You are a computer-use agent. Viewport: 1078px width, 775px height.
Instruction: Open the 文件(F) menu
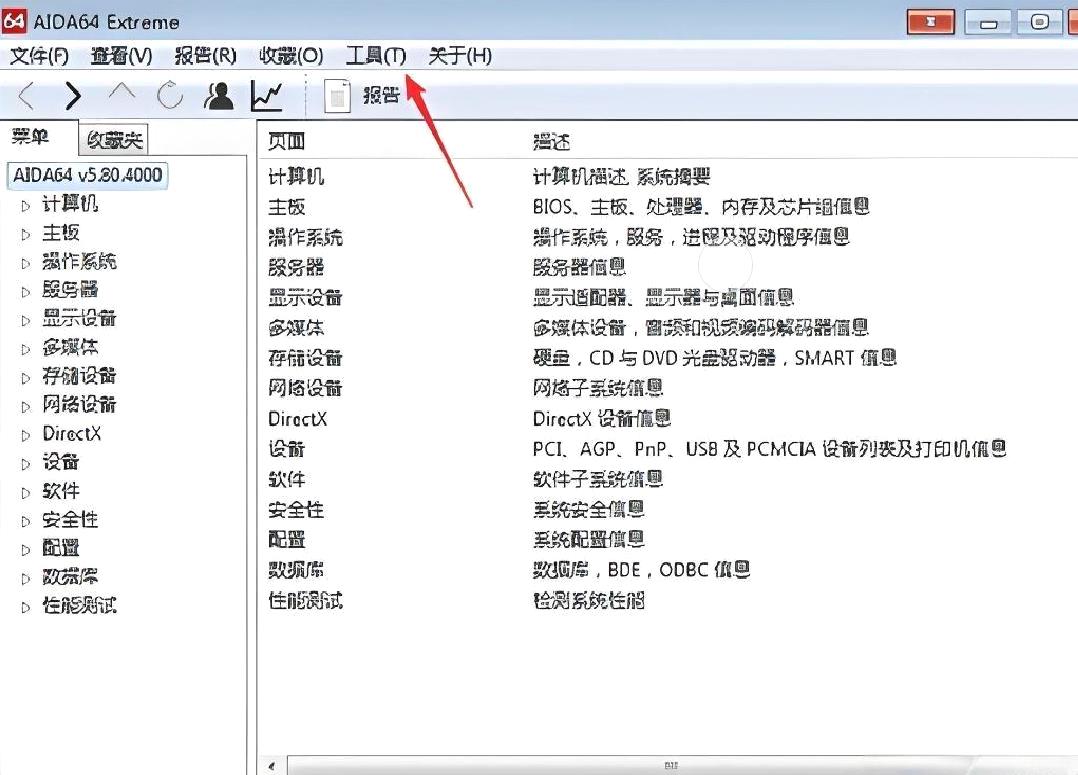click(x=39, y=56)
